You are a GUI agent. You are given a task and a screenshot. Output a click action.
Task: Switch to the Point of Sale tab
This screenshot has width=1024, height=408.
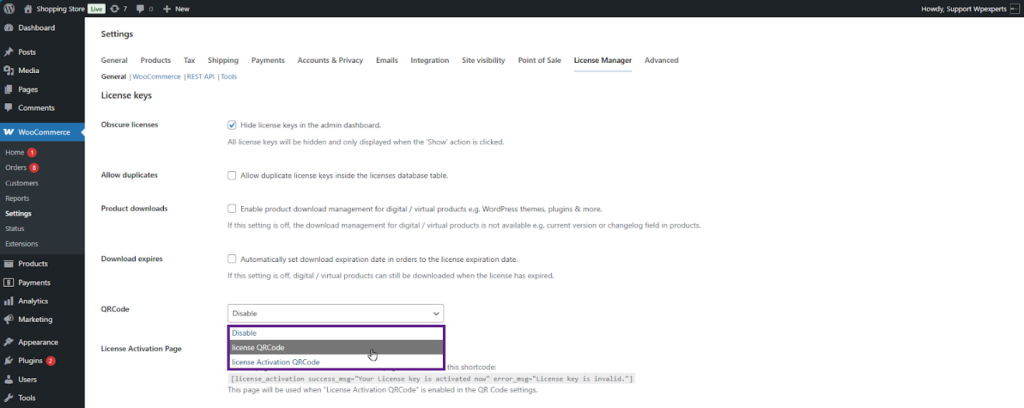tap(539, 60)
